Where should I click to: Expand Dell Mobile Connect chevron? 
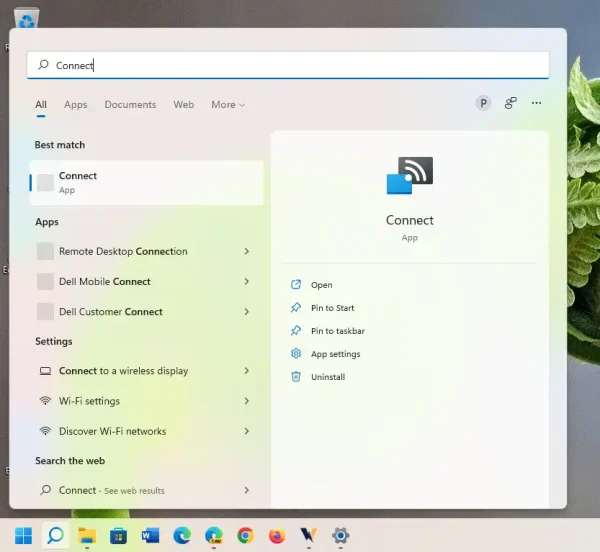[x=246, y=281]
